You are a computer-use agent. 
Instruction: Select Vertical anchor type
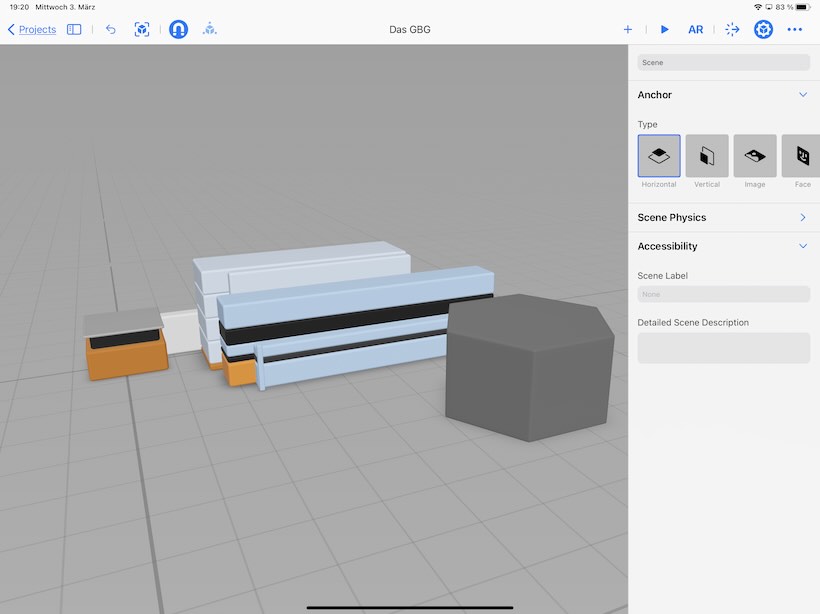(x=707, y=156)
